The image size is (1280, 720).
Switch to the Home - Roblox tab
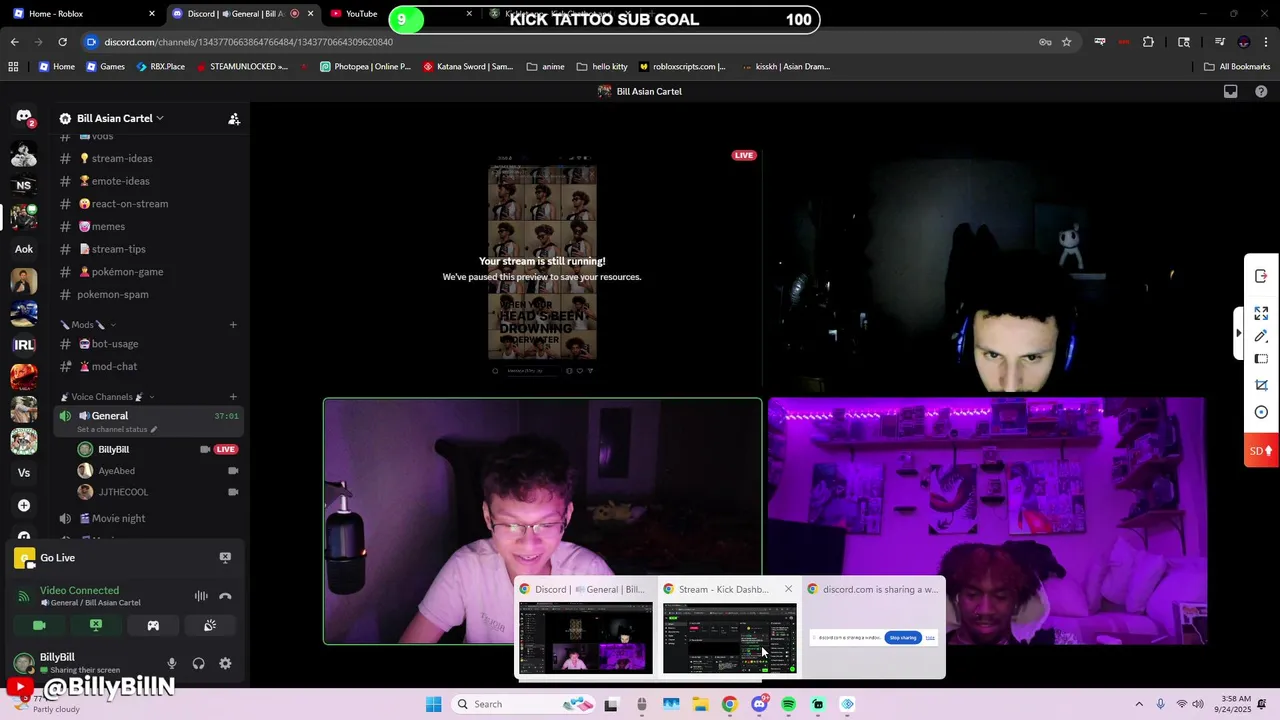84,14
